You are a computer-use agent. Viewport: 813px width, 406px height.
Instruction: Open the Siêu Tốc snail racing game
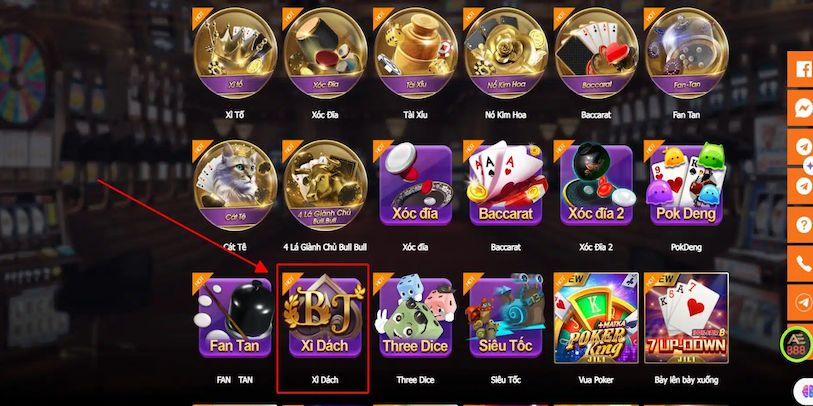506,317
